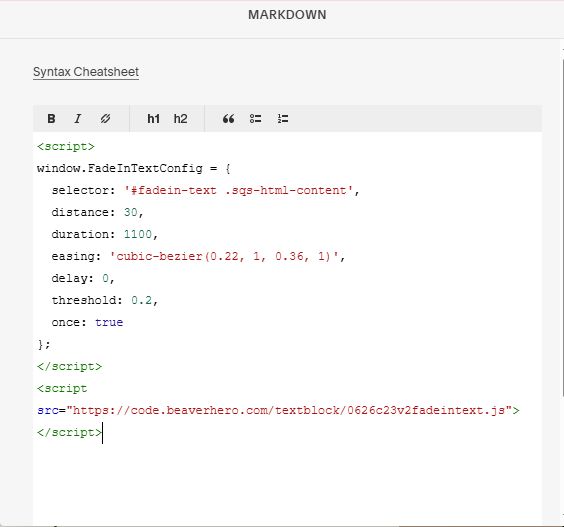Click the true value after once
The height and width of the screenshot is (527, 564).
tap(109, 322)
